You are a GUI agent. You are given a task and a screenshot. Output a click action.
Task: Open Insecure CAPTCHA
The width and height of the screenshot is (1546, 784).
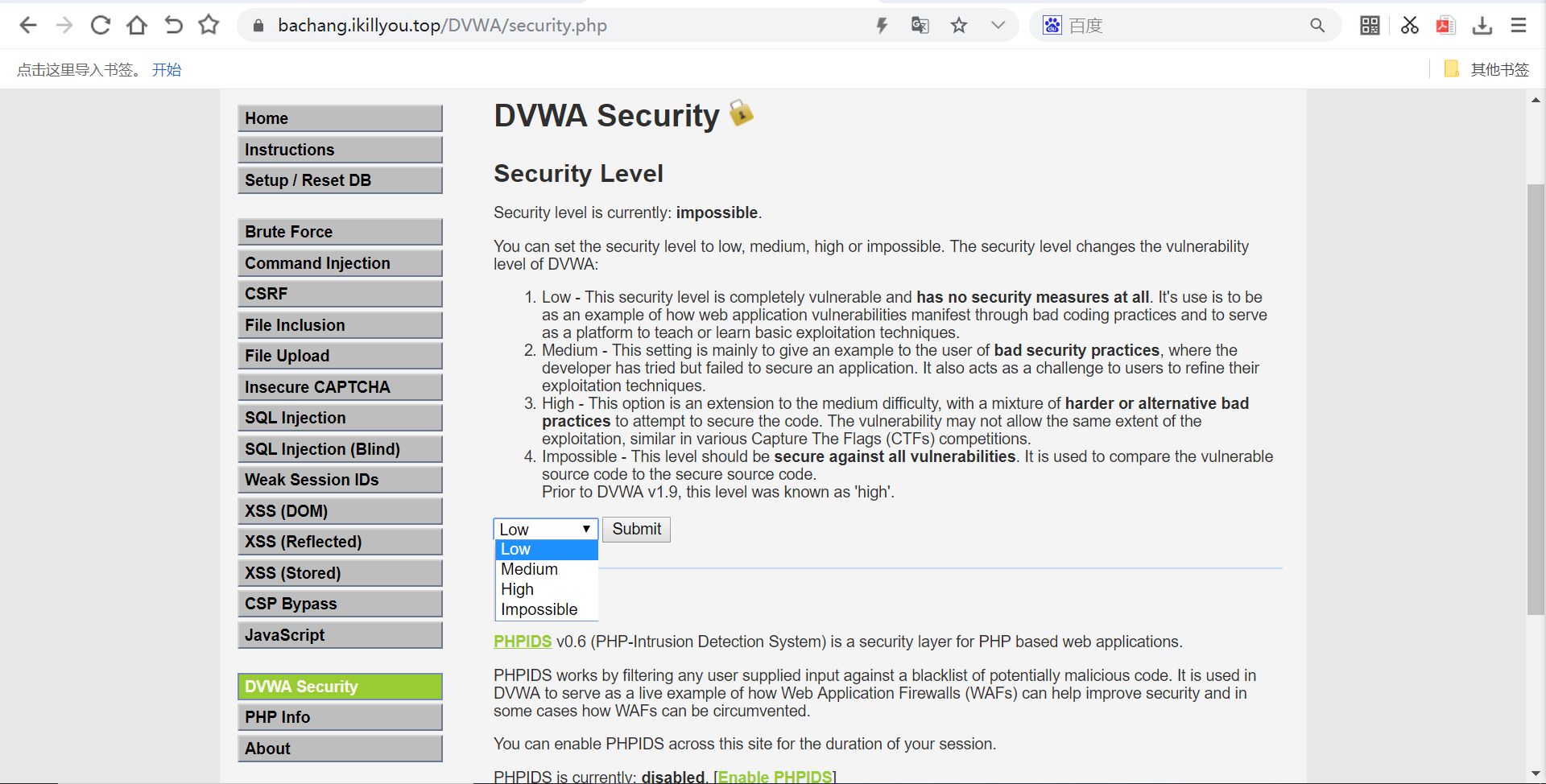coord(340,387)
